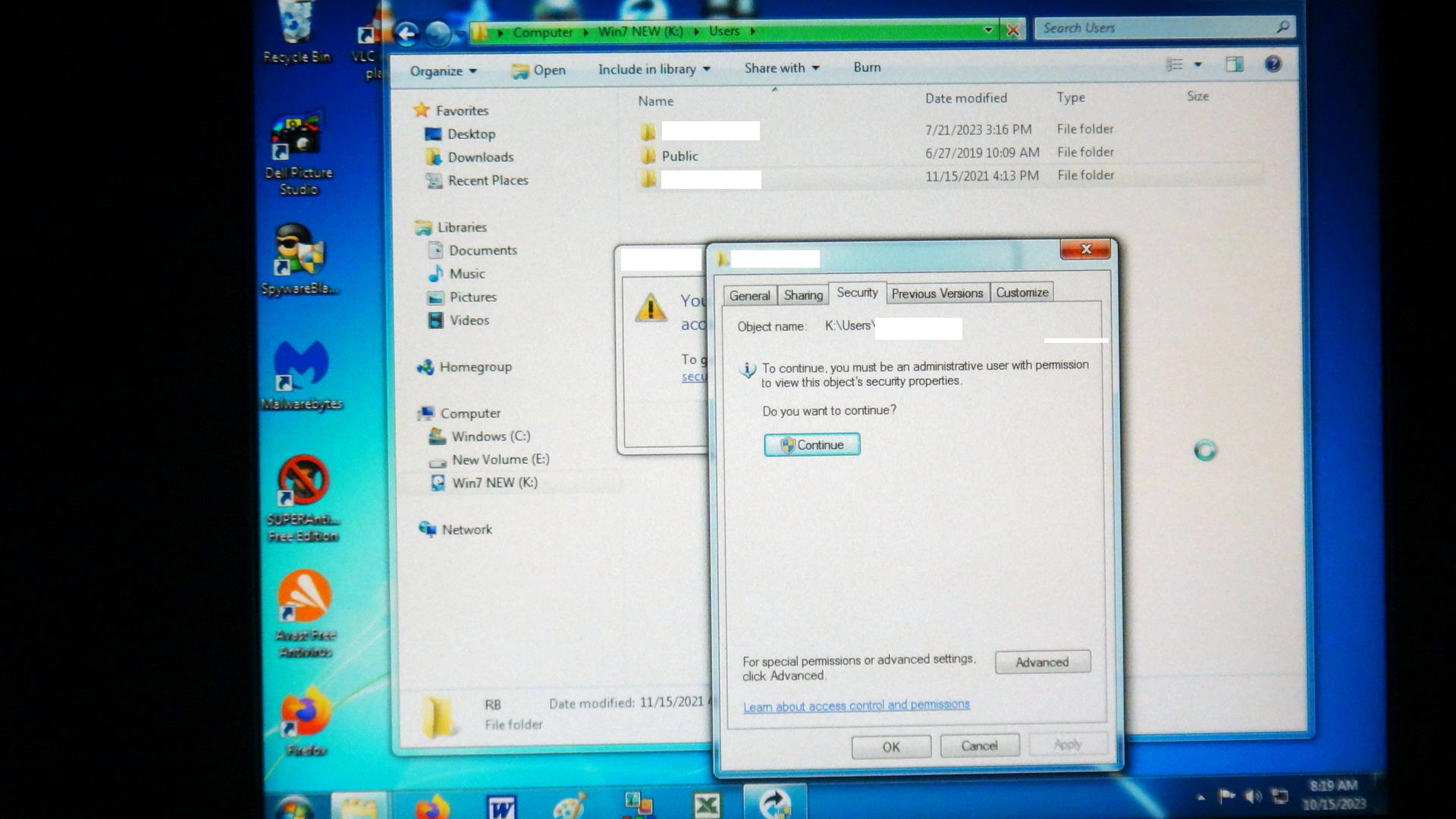The width and height of the screenshot is (1456, 819).
Task: Open the views options dropdown arrow
Action: (x=1198, y=64)
